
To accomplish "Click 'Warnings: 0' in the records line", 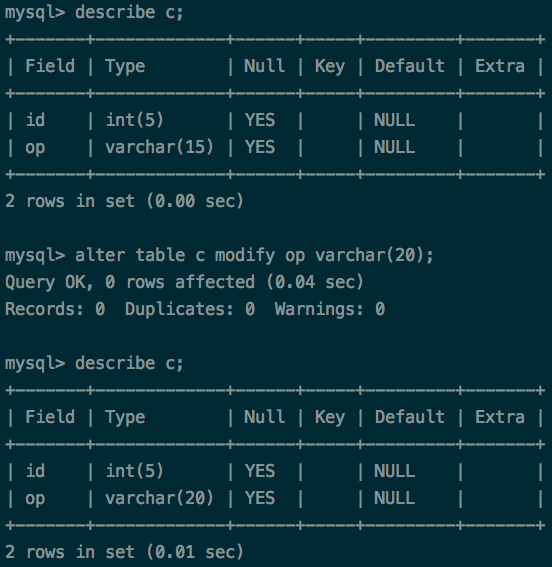I will tap(330, 310).
